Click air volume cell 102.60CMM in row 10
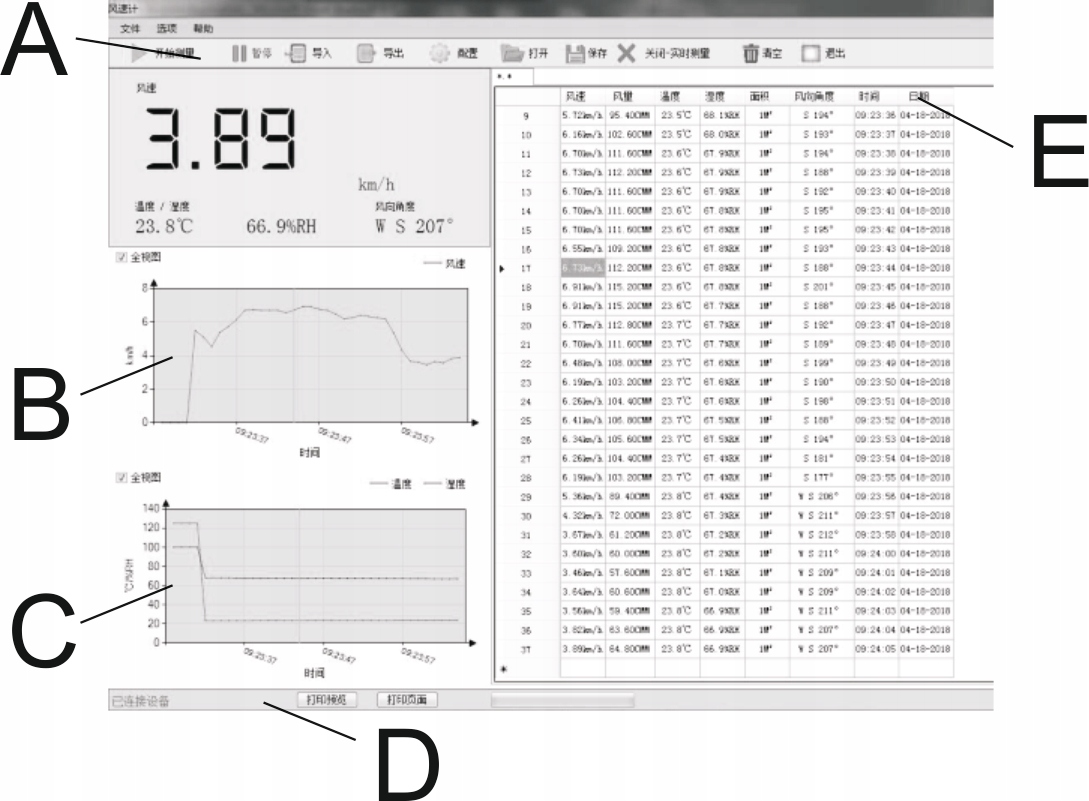Viewport: 1089px width, 801px height. point(630,135)
